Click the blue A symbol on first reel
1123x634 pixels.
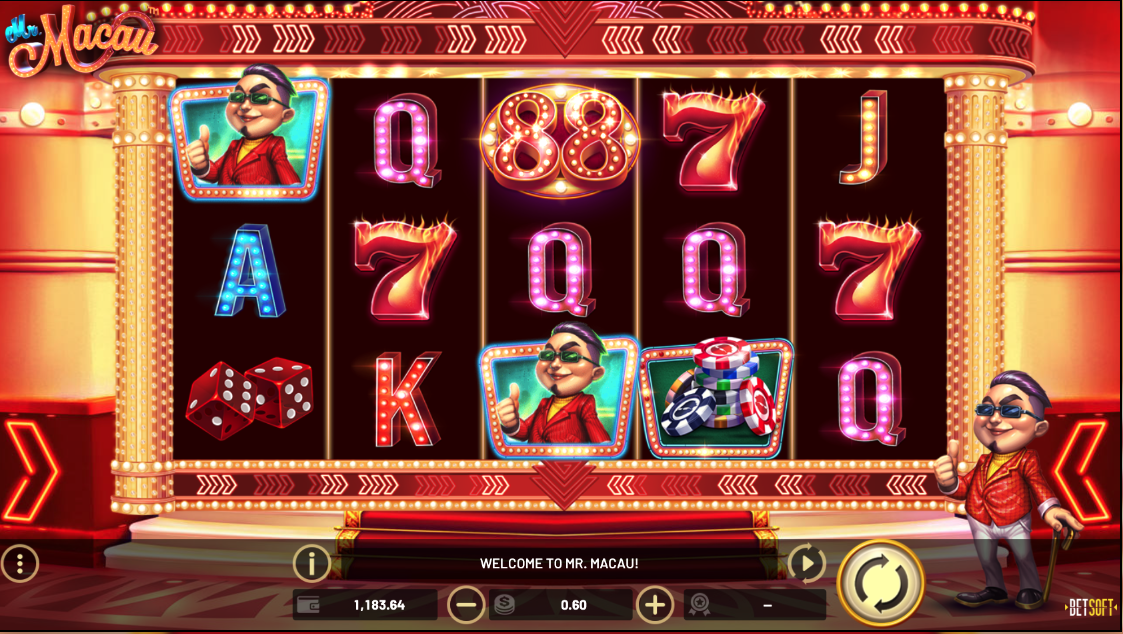tap(250, 270)
